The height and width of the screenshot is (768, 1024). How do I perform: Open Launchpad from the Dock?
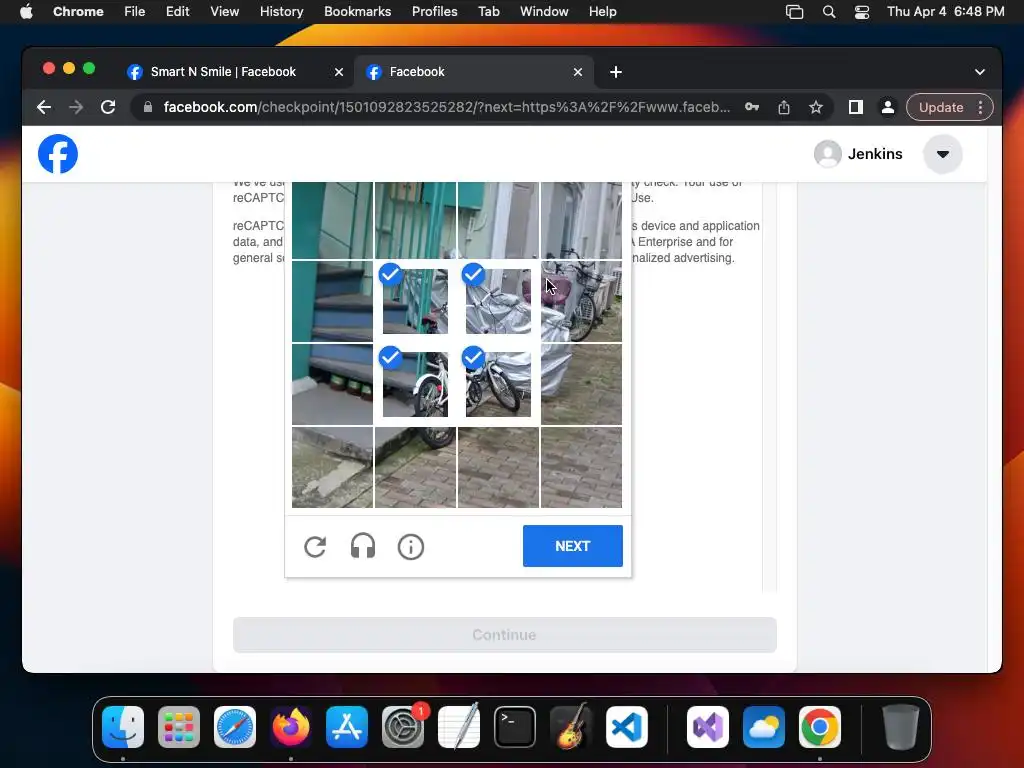pyautogui.click(x=179, y=727)
